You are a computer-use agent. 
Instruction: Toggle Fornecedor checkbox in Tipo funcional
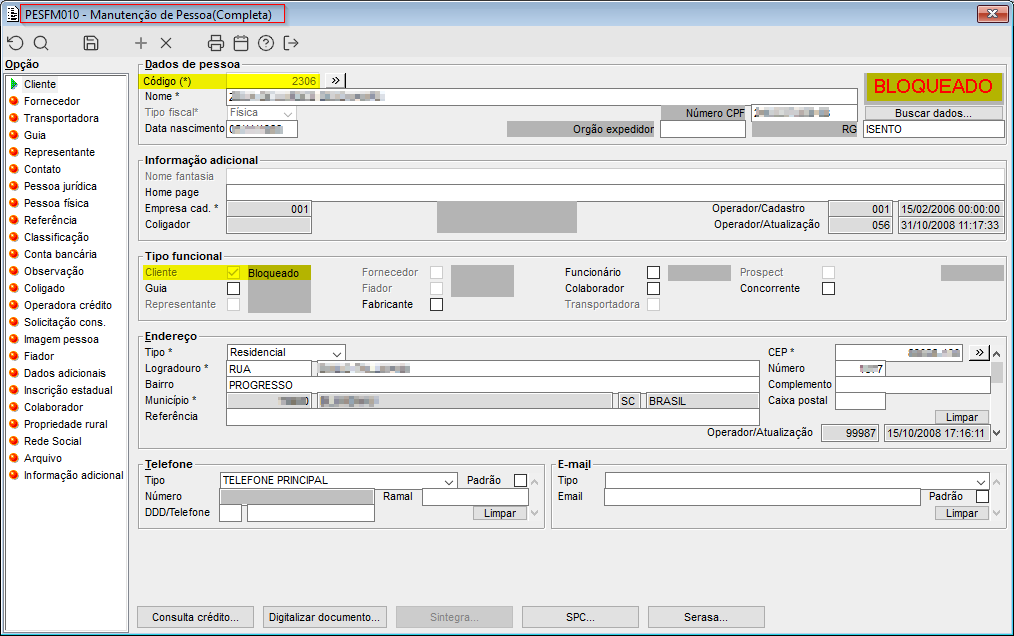click(437, 272)
